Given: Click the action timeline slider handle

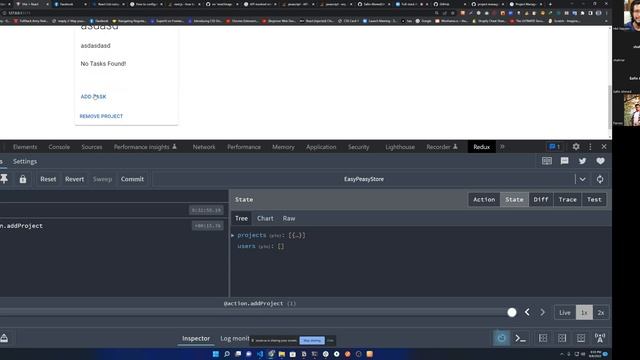Looking at the screenshot, I should (512, 312).
